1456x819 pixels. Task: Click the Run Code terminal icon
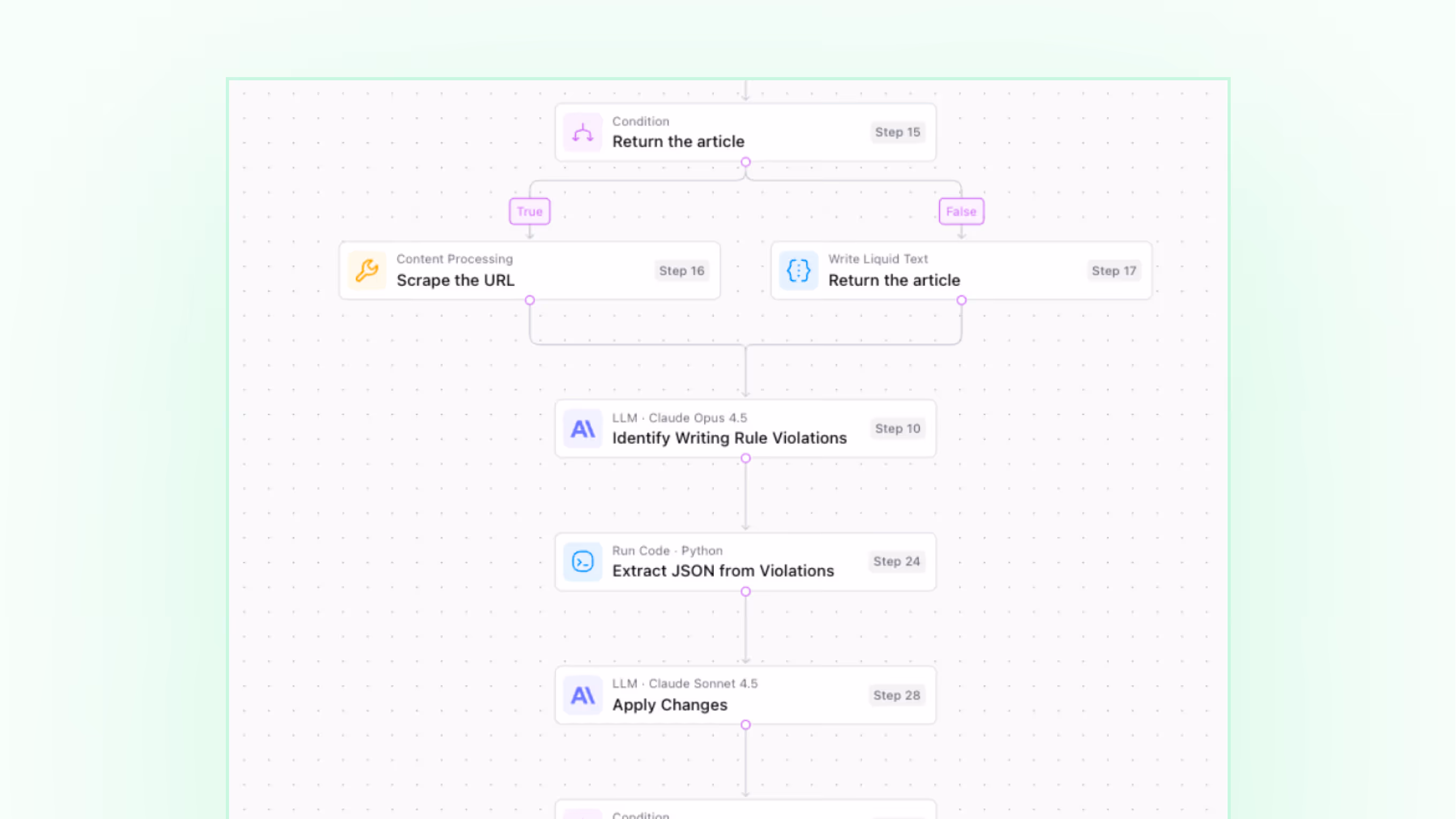click(x=582, y=562)
